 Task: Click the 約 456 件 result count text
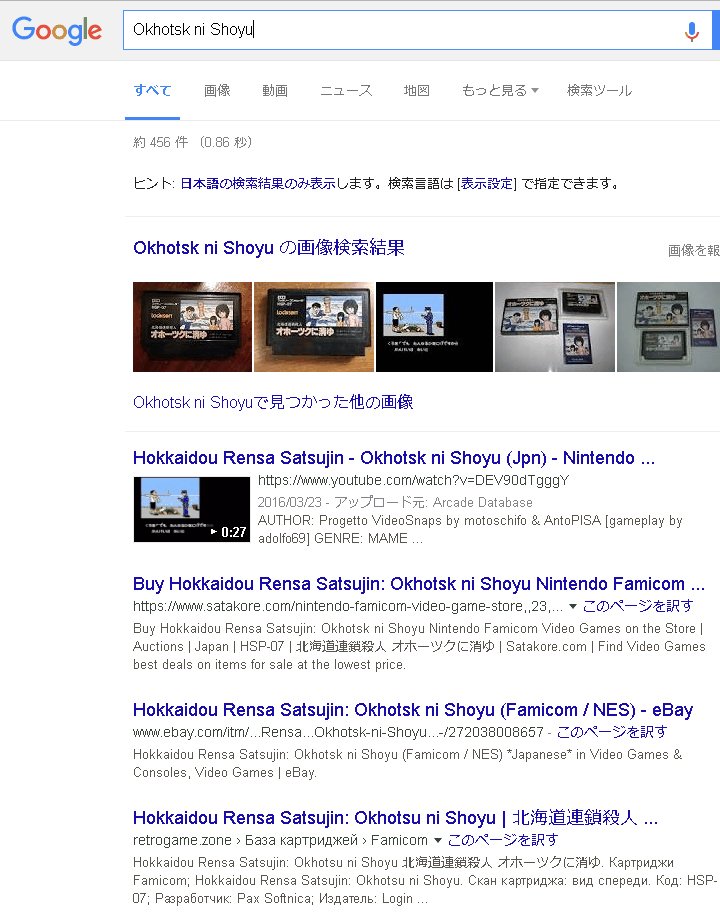(161, 142)
